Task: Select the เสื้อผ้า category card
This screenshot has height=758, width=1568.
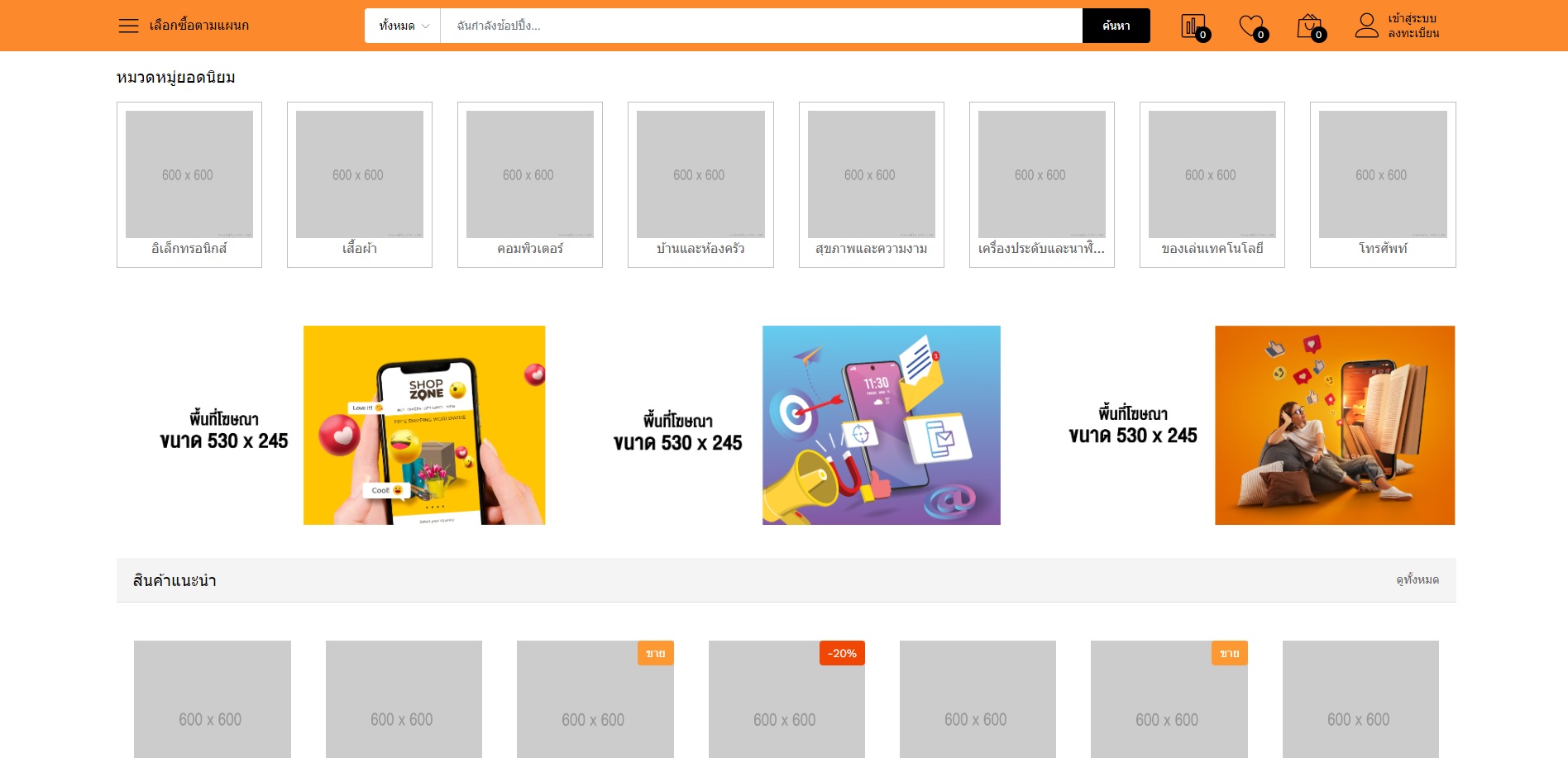Action: [360, 184]
